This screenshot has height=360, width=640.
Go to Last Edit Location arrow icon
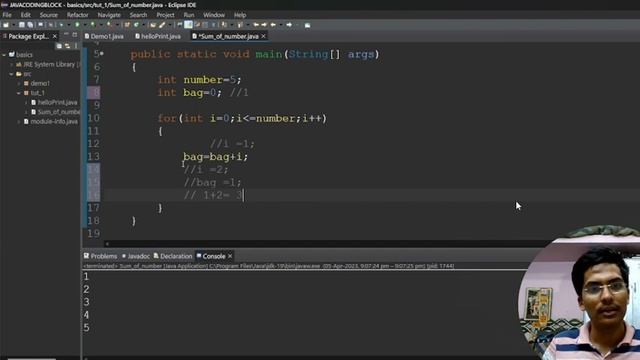(256, 25)
